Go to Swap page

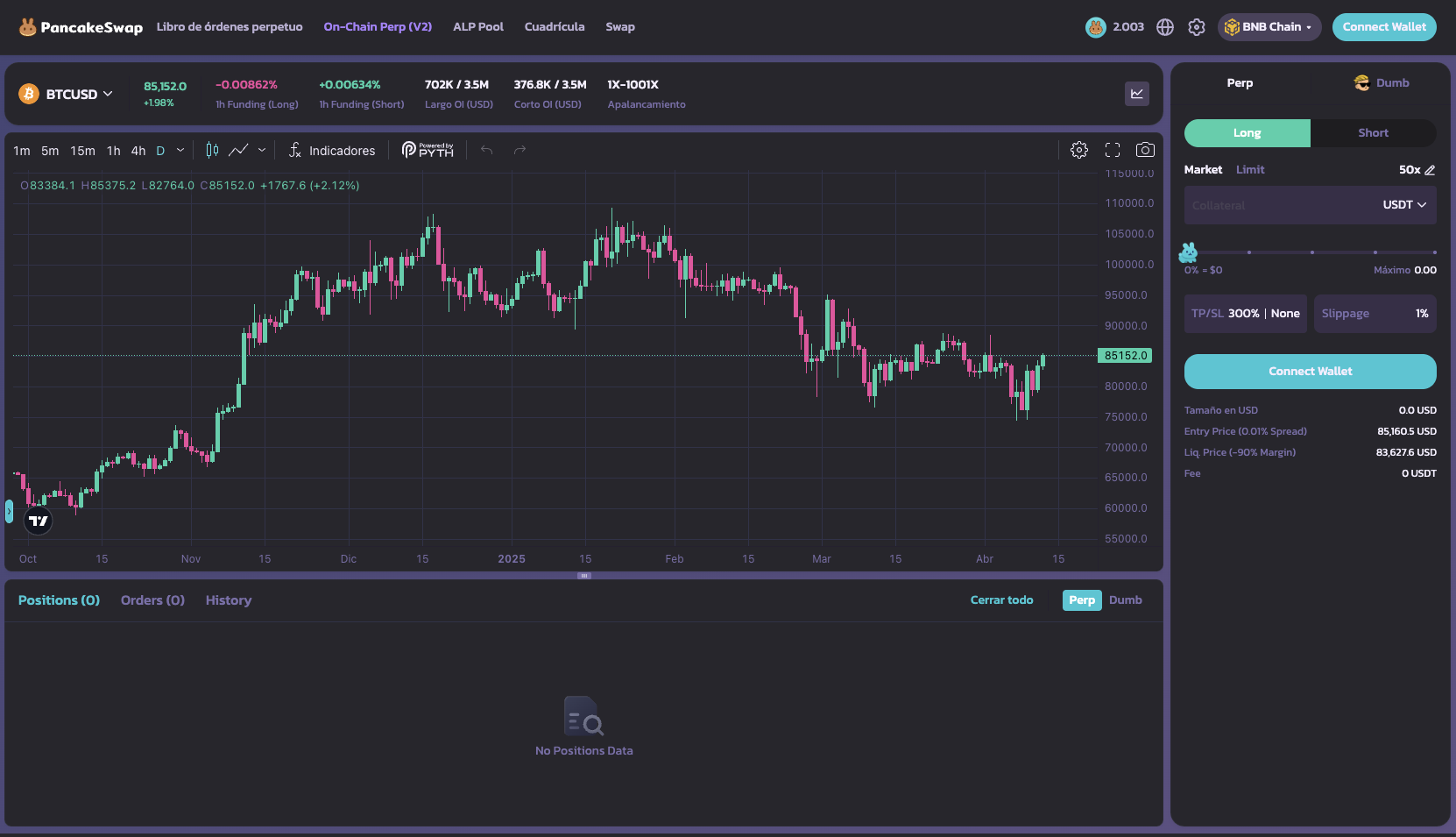[x=620, y=27]
